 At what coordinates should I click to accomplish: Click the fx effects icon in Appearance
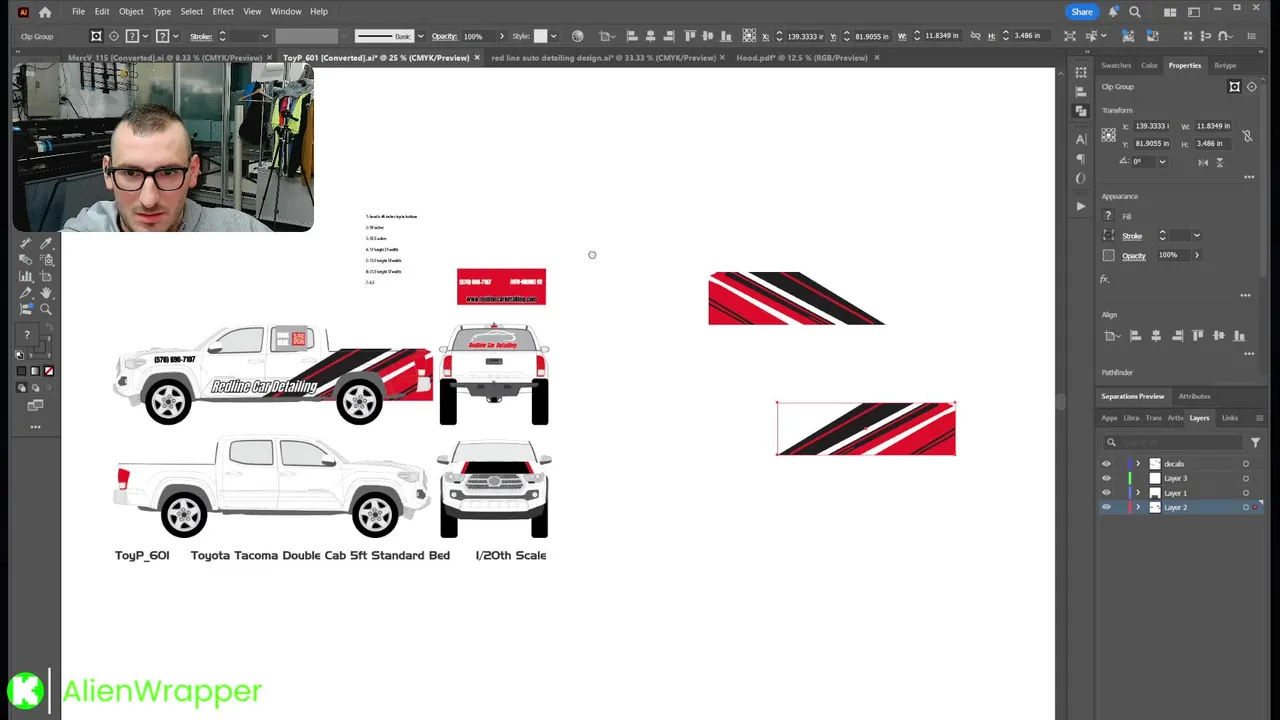1105,279
